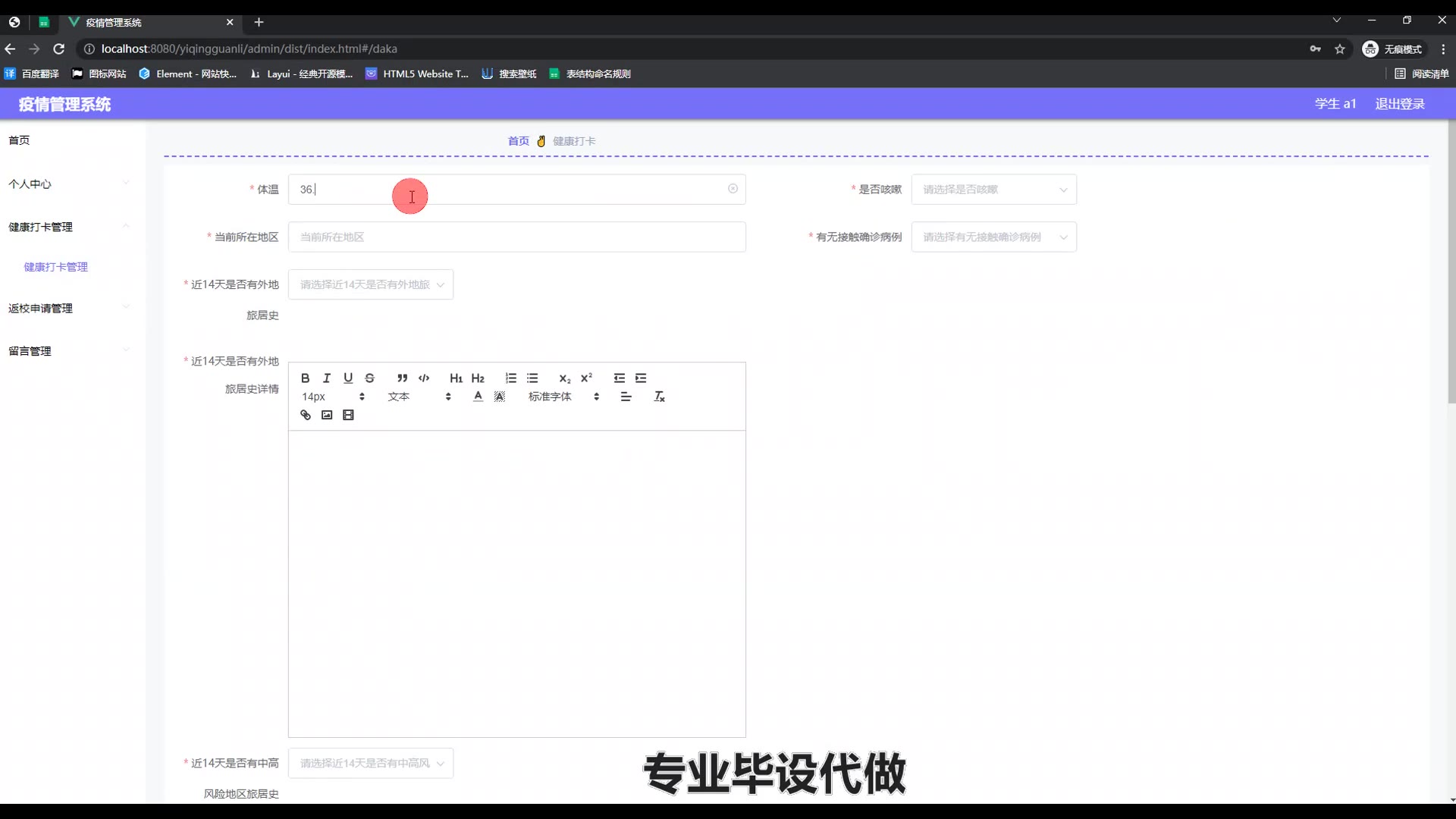The height and width of the screenshot is (819, 1456).
Task: Insert a code block in the editor
Action: pos(424,378)
